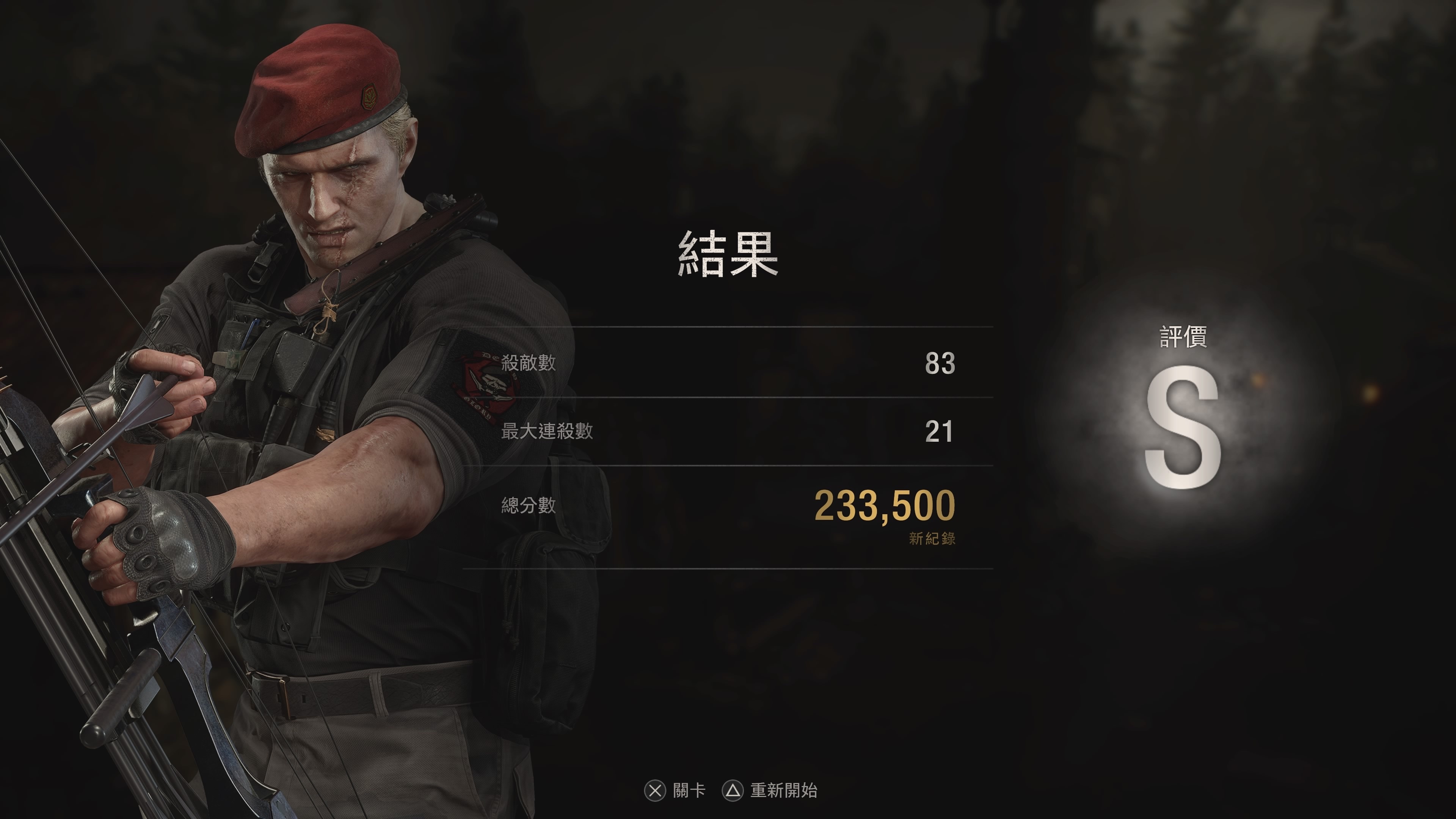This screenshot has width=1456, height=819.
Task: Select the 最大連殺數 max combo label
Action: click(x=547, y=431)
